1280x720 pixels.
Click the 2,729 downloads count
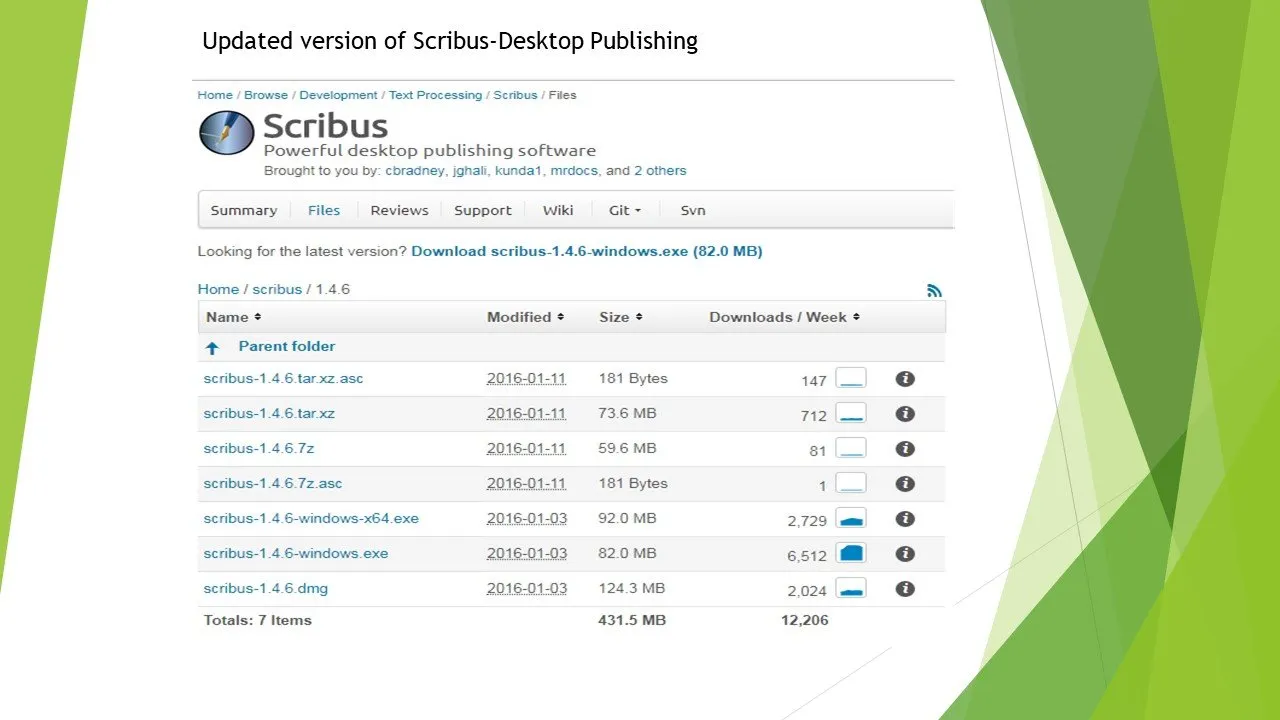(807, 521)
